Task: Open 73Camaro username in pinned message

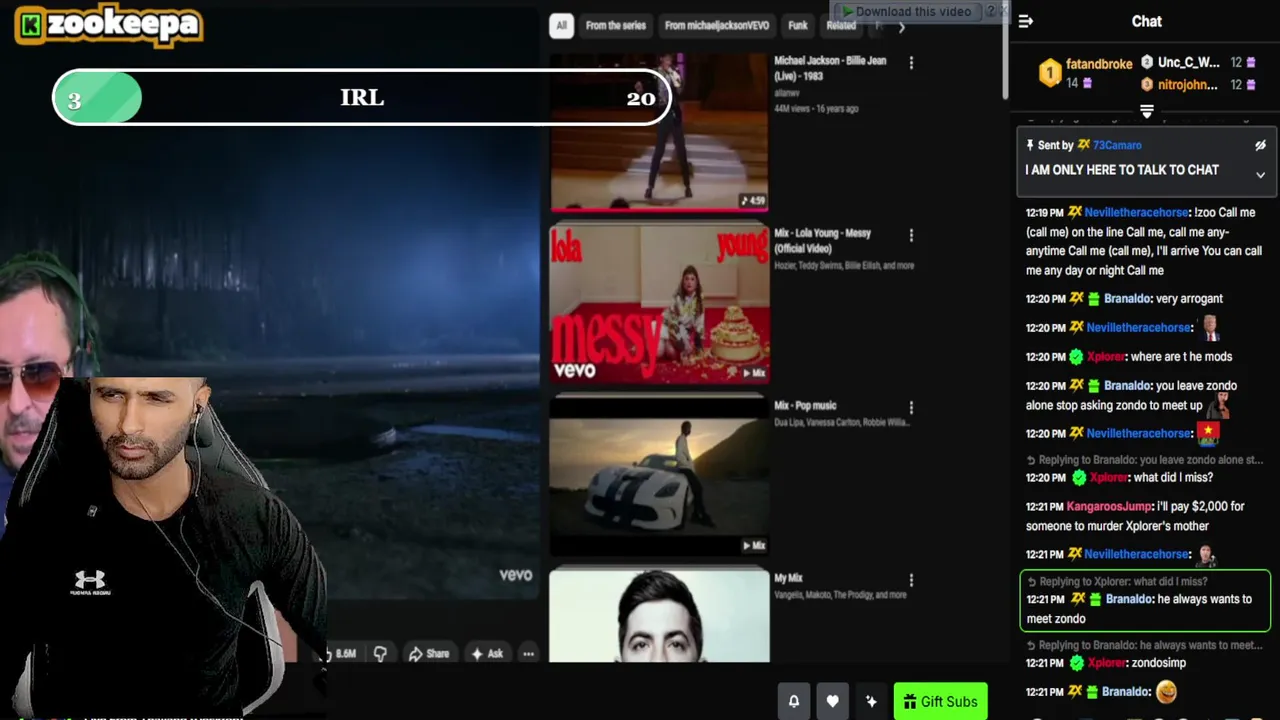Action: tap(1117, 145)
